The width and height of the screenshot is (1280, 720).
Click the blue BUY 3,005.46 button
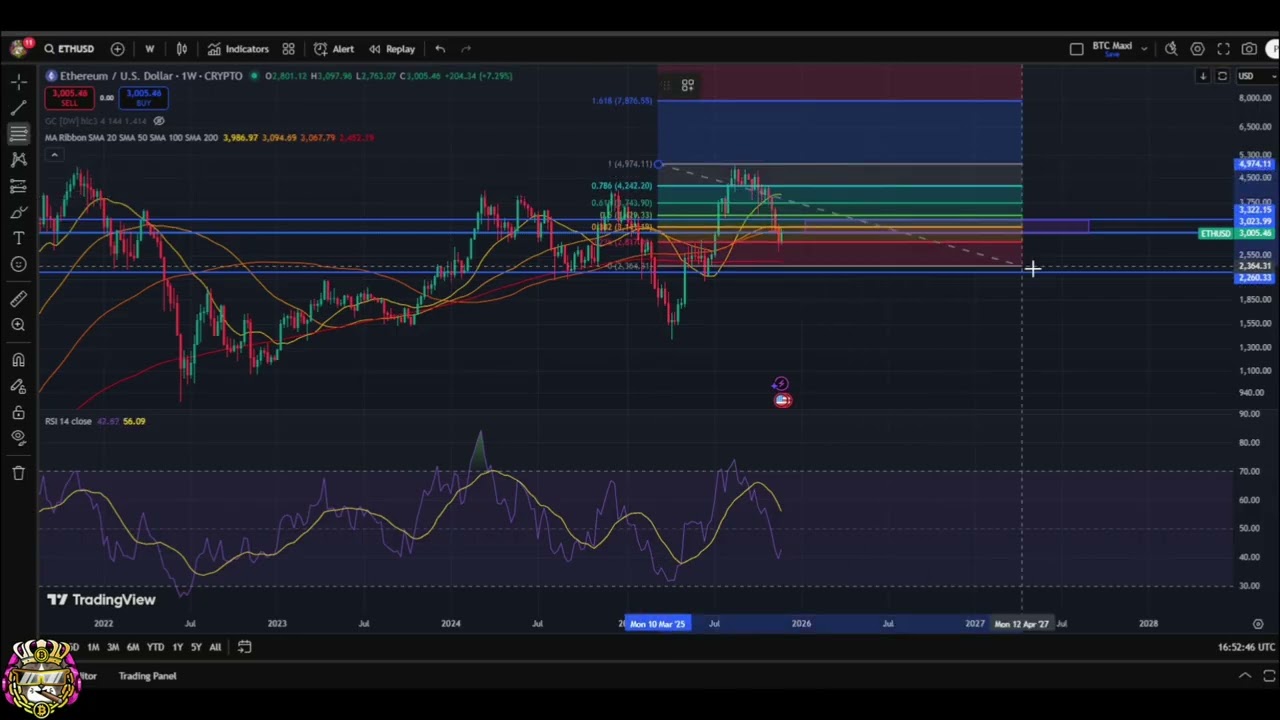point(143,98)
